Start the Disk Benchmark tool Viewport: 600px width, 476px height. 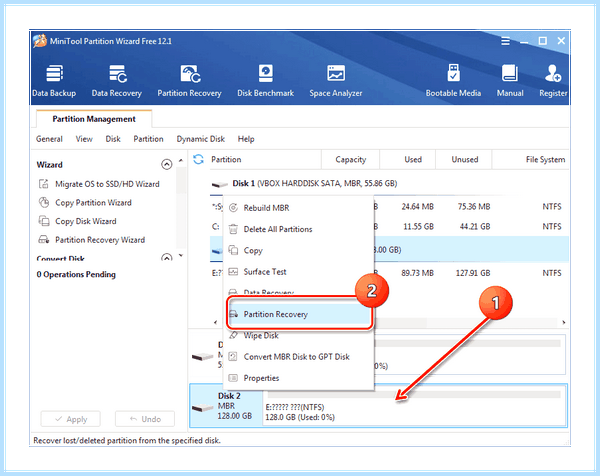coord(265,80)
